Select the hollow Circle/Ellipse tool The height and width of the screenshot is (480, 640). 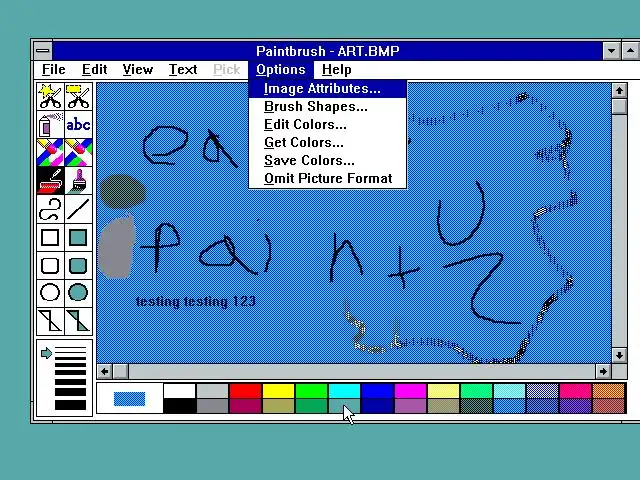click(x=50, y=293)
